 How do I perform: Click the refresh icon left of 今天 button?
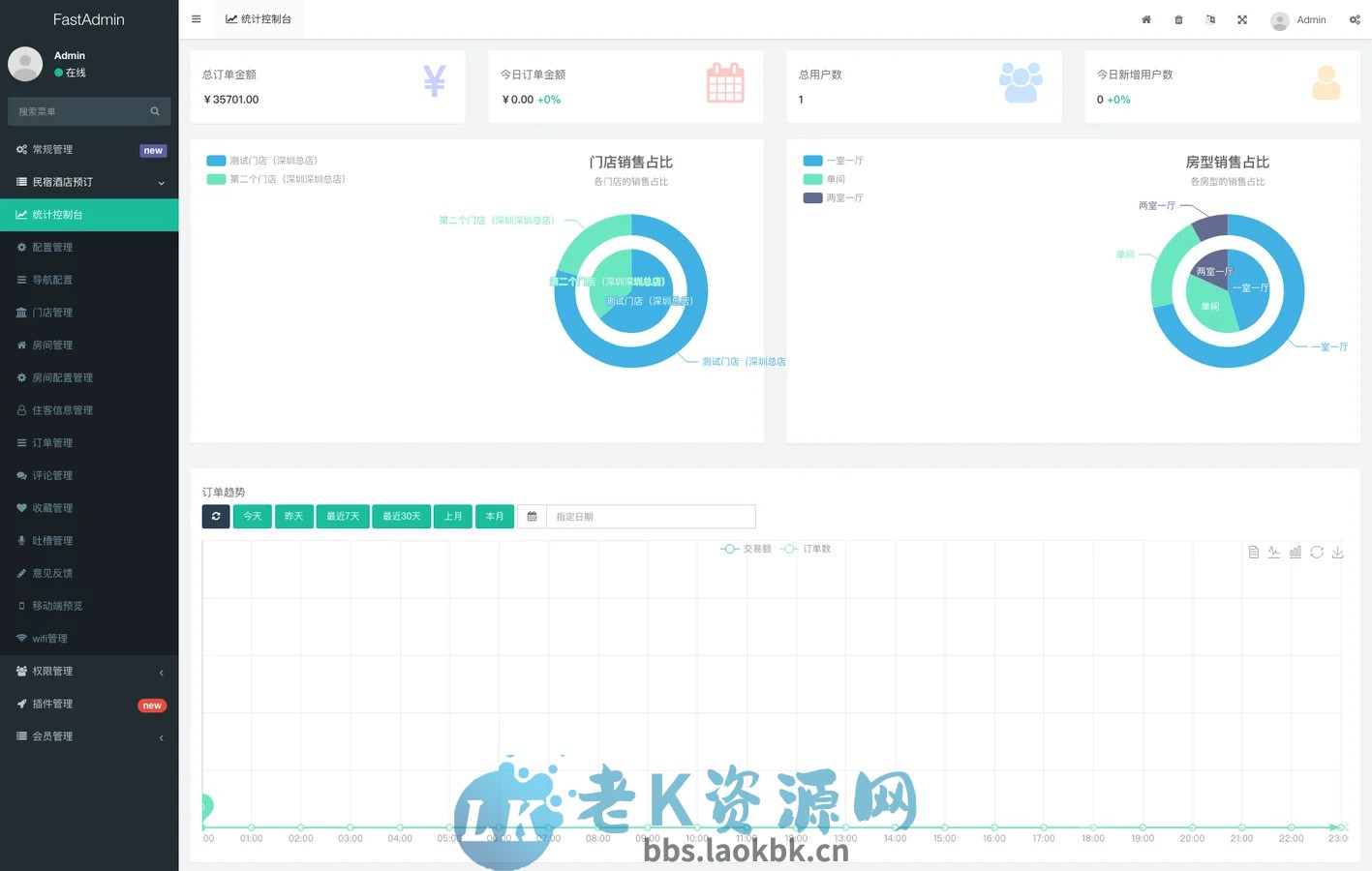coord(215,516)
